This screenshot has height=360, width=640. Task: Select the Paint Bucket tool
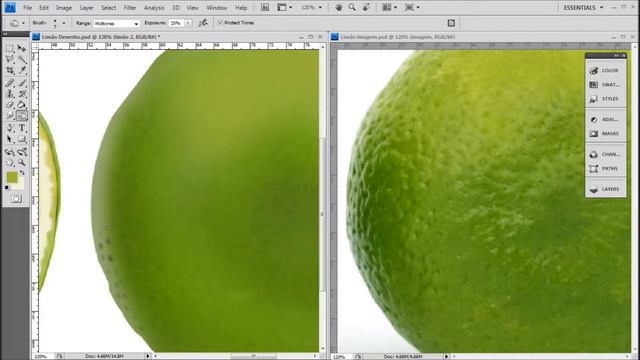[x=22, y=105]
